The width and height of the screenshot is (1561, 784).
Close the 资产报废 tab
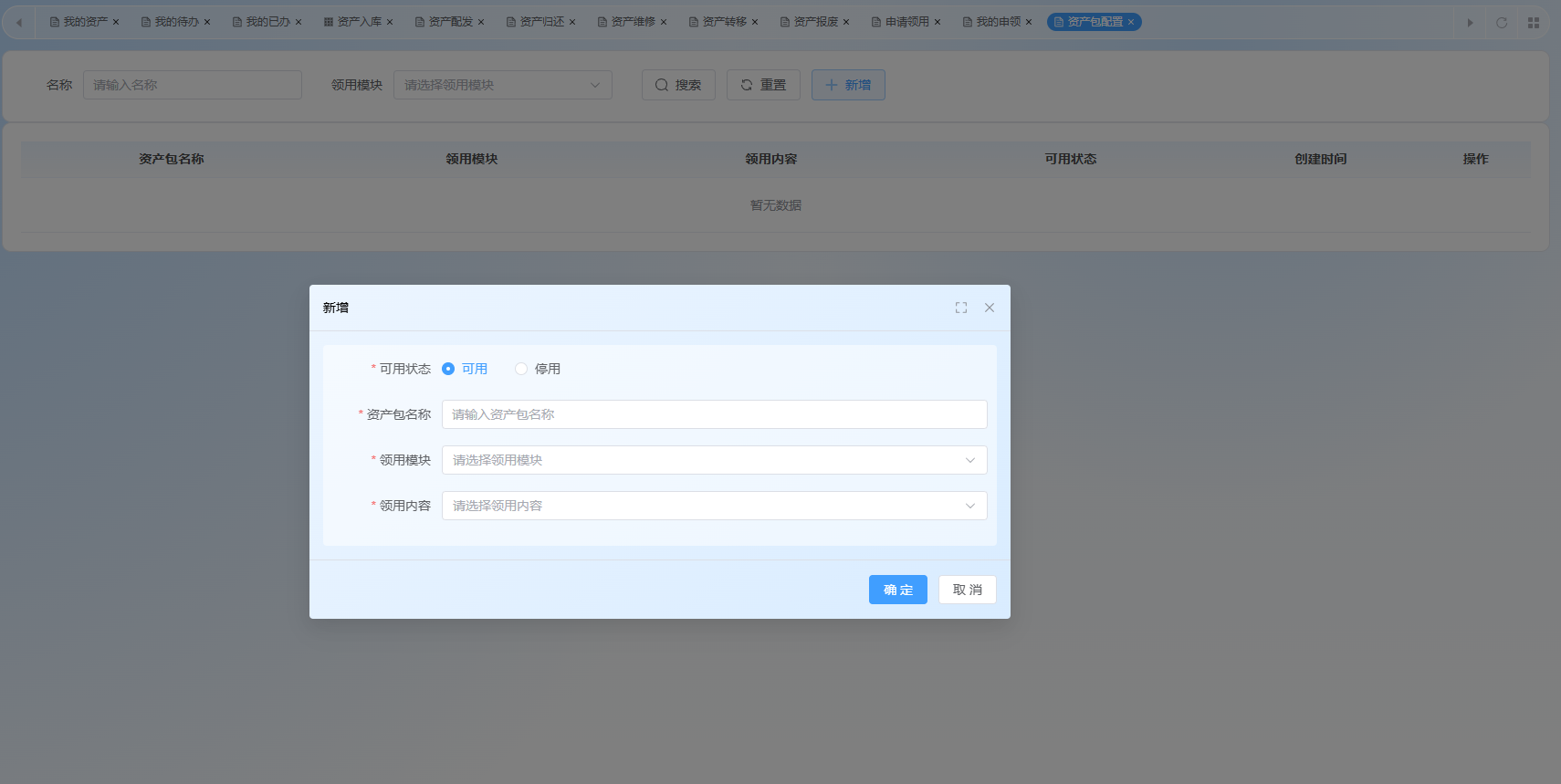point(846,22)
